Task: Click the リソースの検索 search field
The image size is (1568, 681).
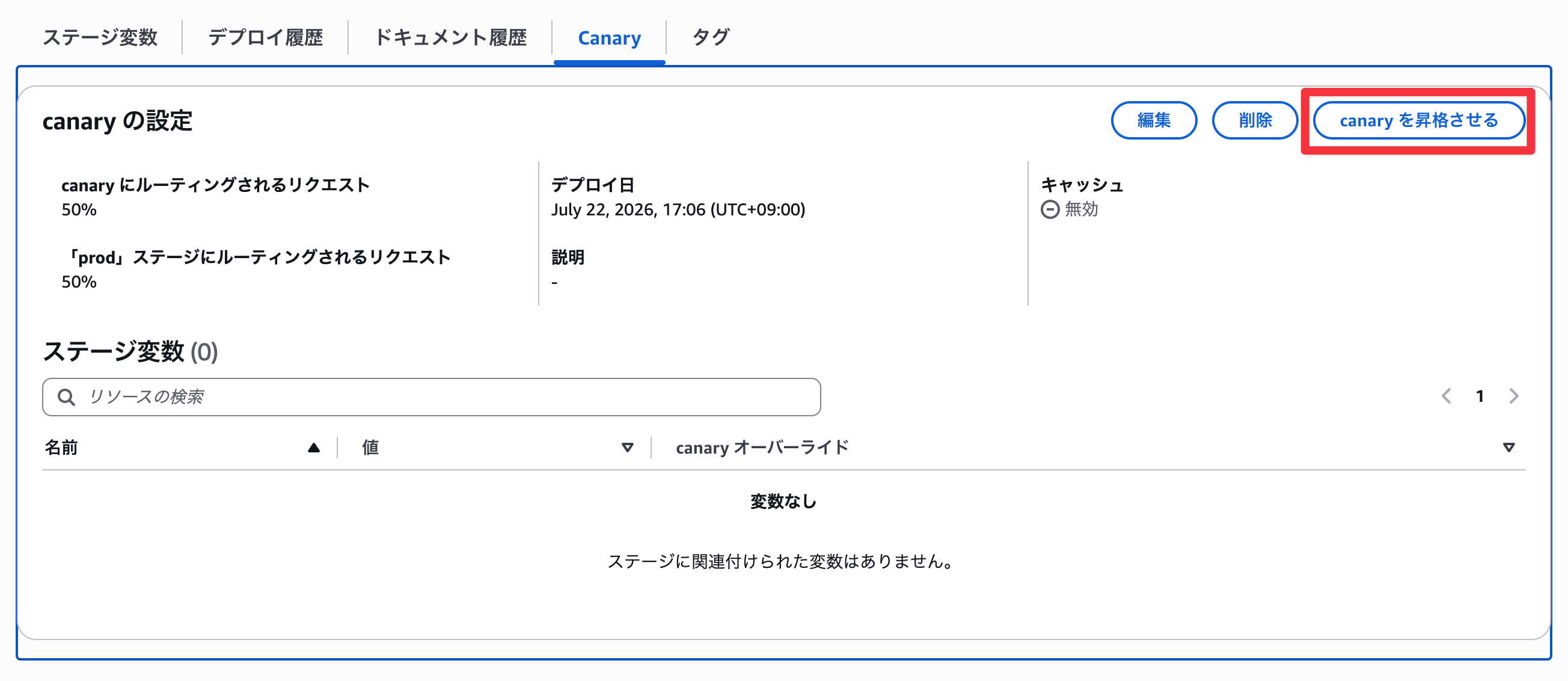Action: coord(431,397)
